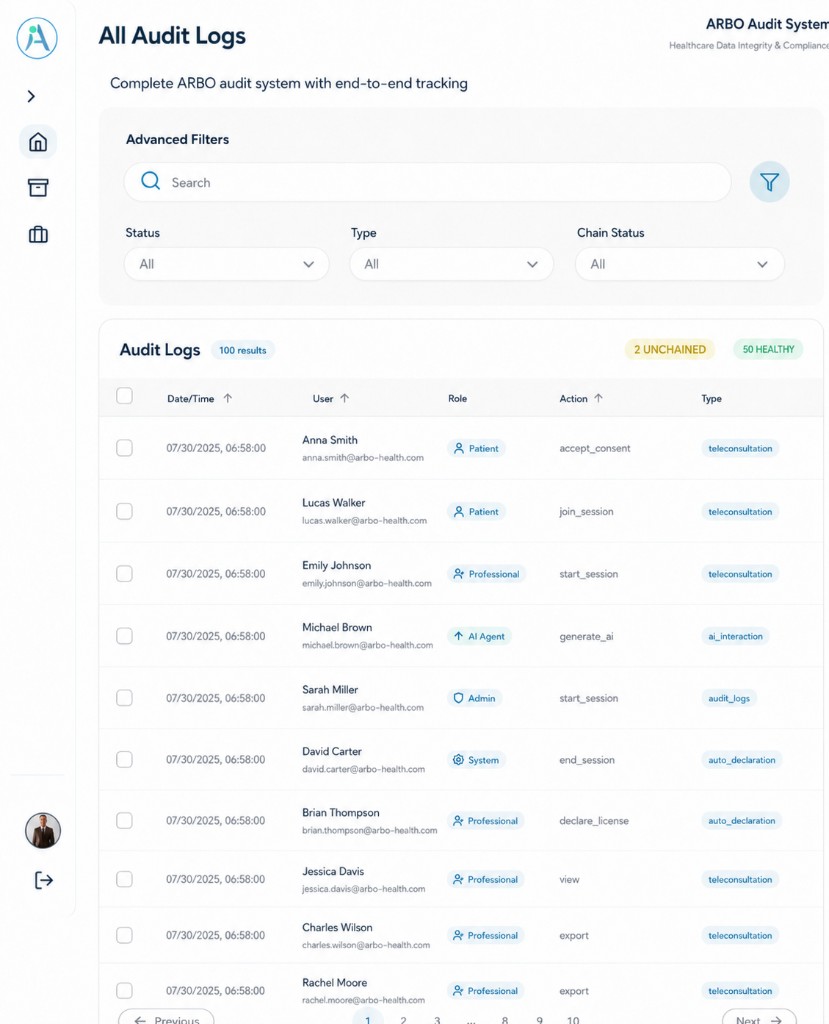Check the Charles Wilson row checkbox

pos(124,935)
